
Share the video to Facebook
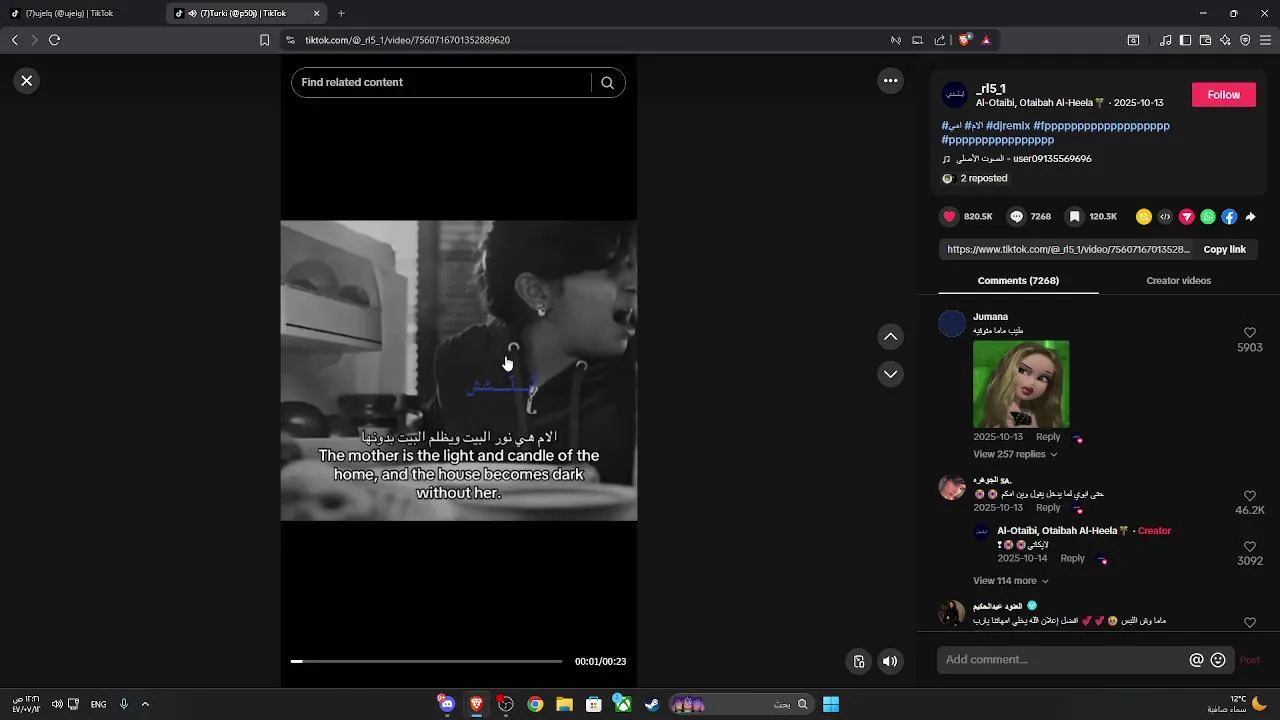click(x=1229, y=217)
